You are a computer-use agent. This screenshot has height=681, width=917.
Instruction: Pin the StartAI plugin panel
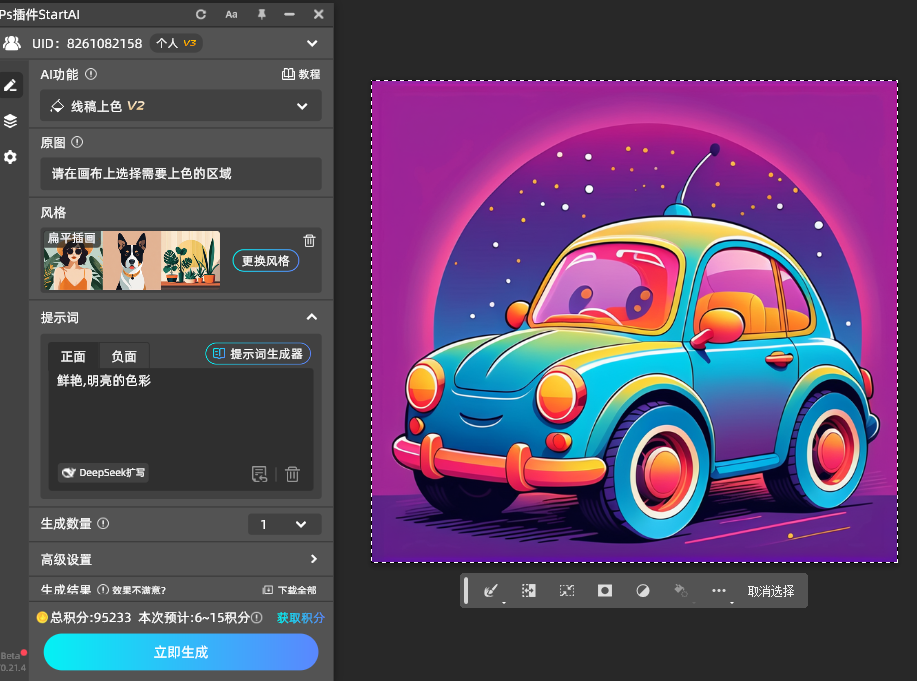point(261,15)
